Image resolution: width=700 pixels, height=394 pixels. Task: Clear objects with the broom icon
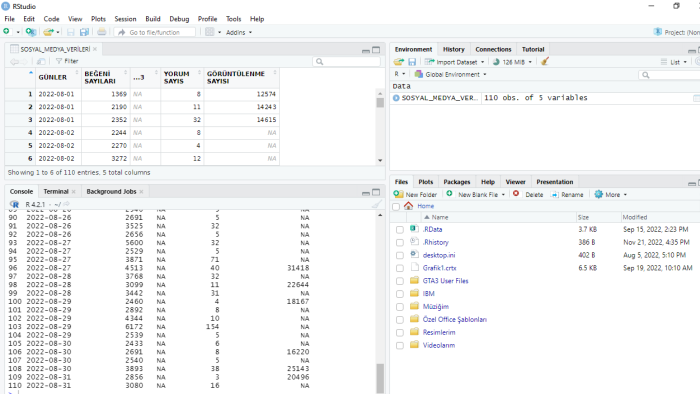(545, 62)
